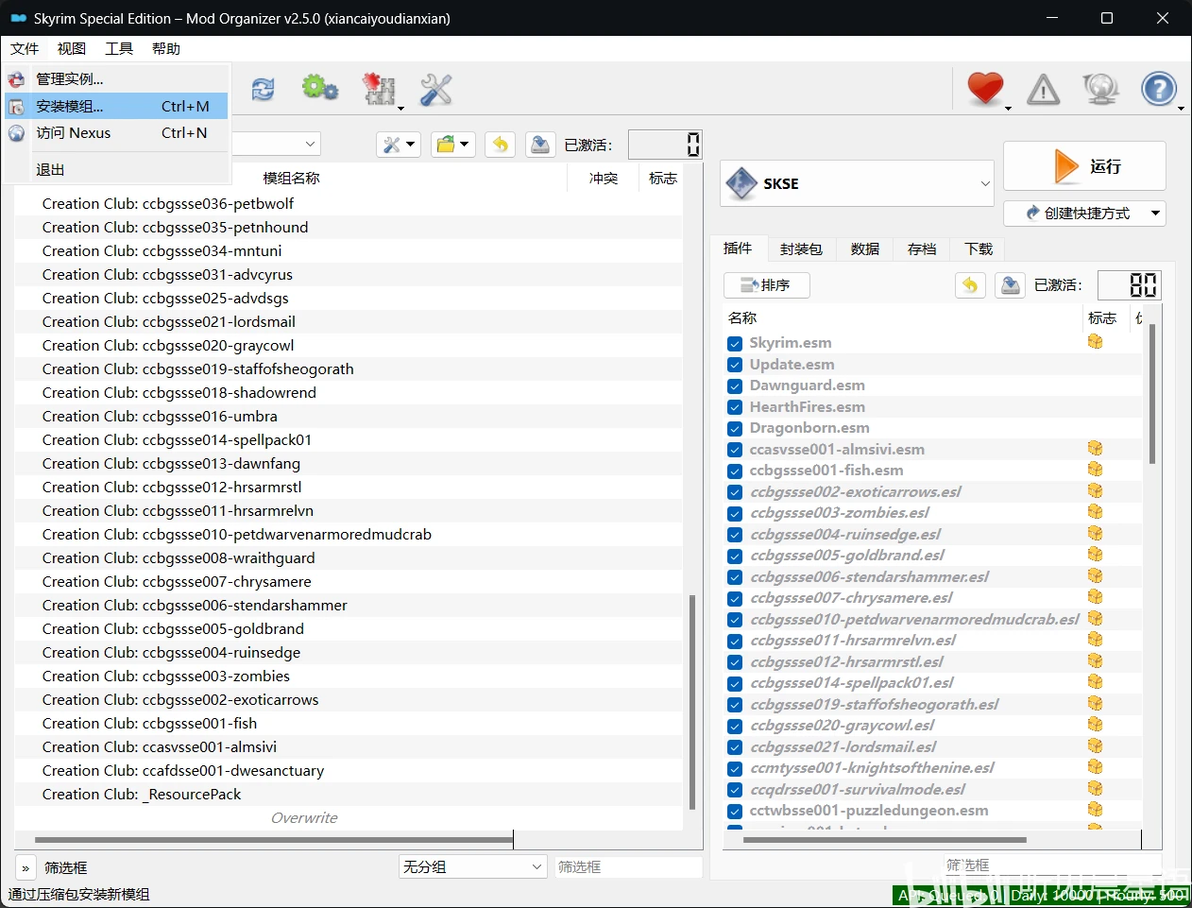Click the plugin list vertical scrollbar

pos(1152,393)
